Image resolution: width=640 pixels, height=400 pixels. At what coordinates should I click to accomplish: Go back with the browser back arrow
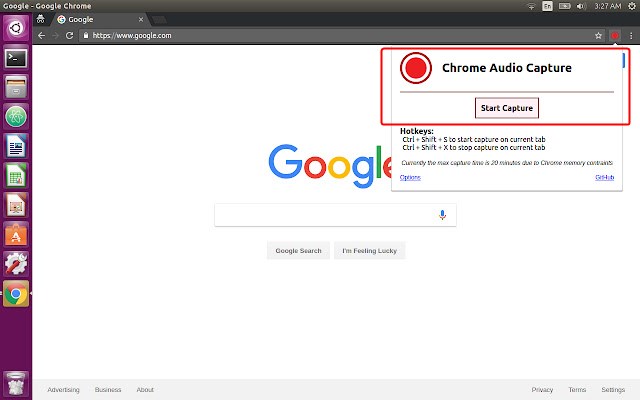41,36
